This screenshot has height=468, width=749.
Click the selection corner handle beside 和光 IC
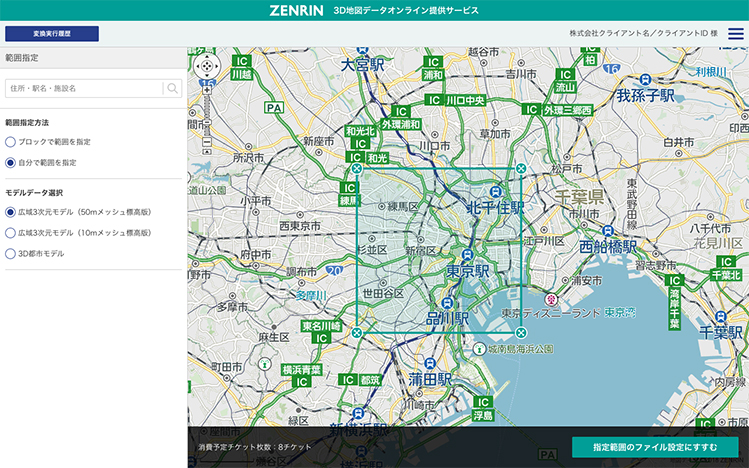357,168
